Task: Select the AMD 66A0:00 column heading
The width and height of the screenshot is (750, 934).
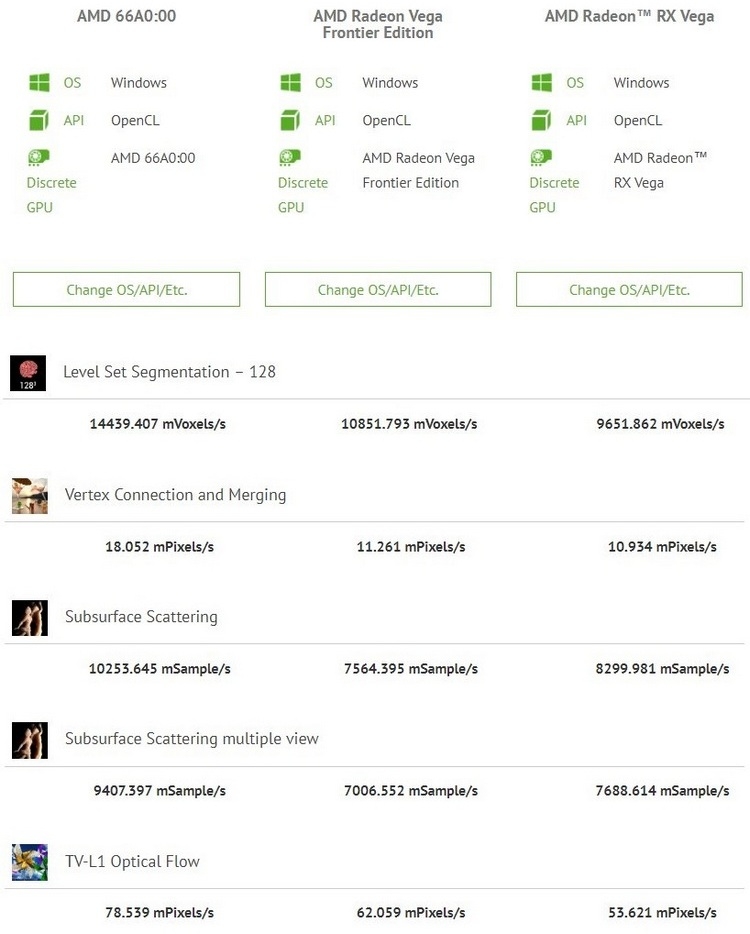Action: tap(127, 16)
